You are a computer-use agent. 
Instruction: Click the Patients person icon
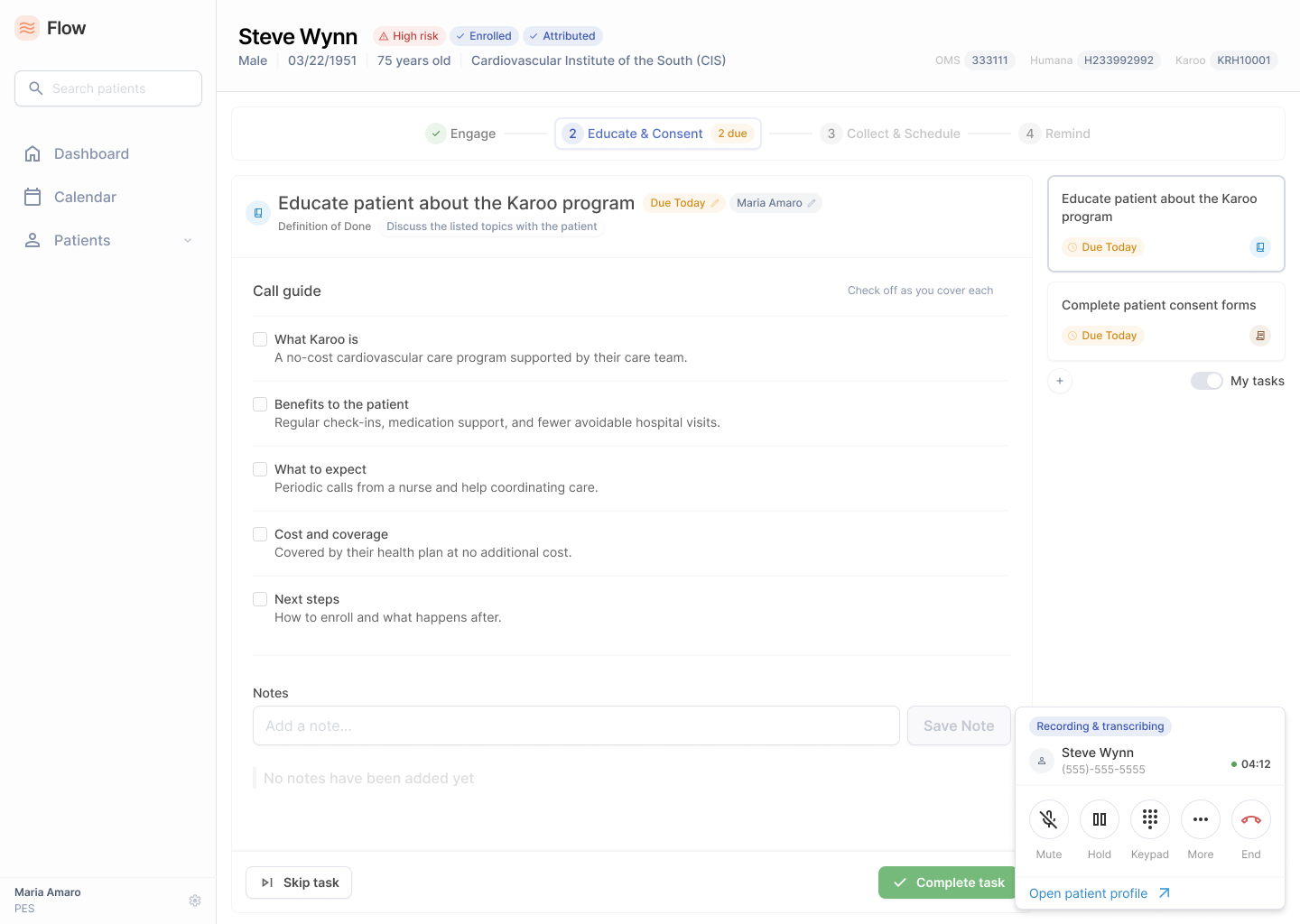pos(32,240)
